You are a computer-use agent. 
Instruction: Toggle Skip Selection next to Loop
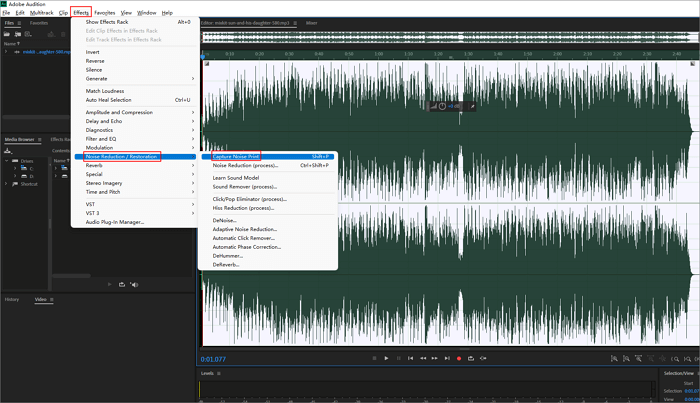pos(483,358)
